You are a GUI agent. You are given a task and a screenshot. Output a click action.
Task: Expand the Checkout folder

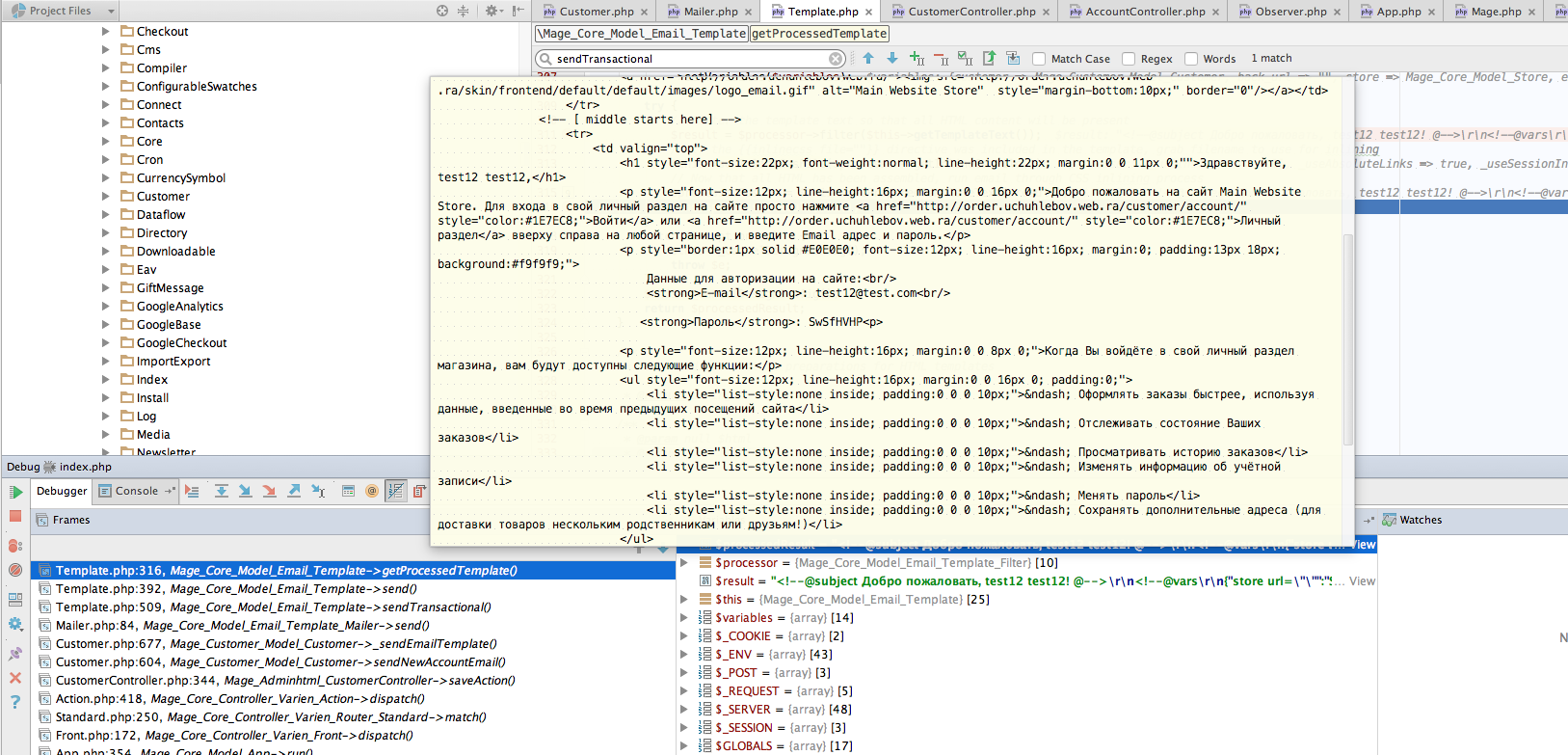tap(106, 32)
